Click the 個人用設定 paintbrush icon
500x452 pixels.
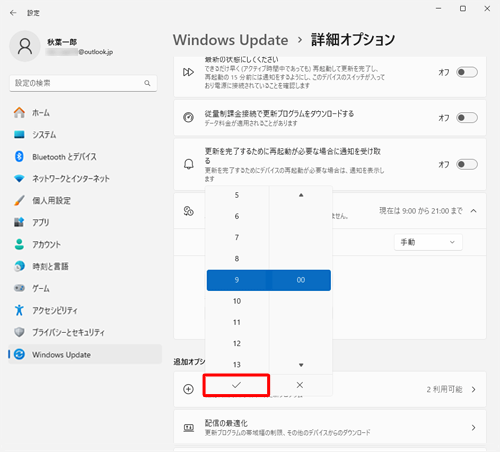coord(19,200)
